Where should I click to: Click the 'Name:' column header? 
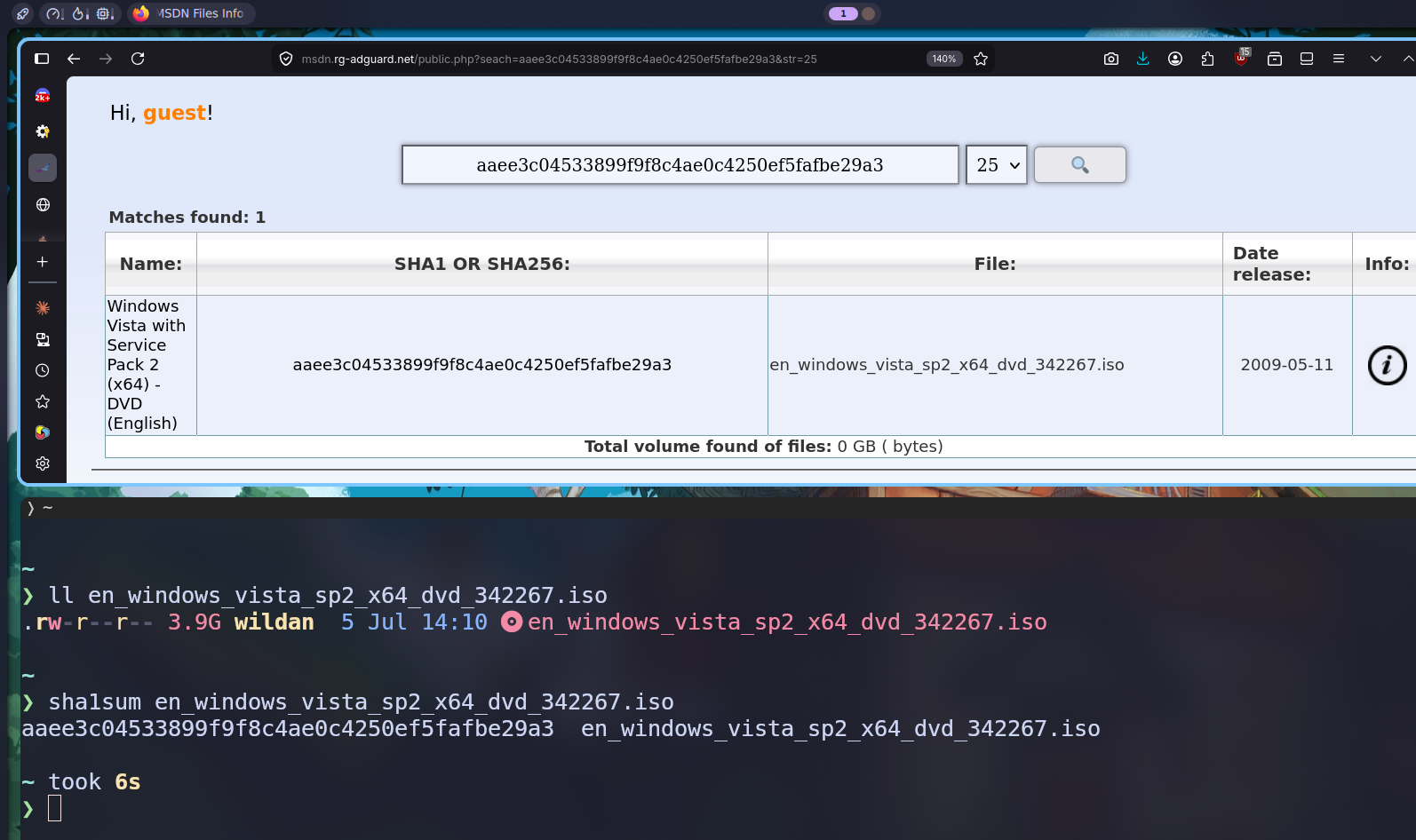click(151, 264)
